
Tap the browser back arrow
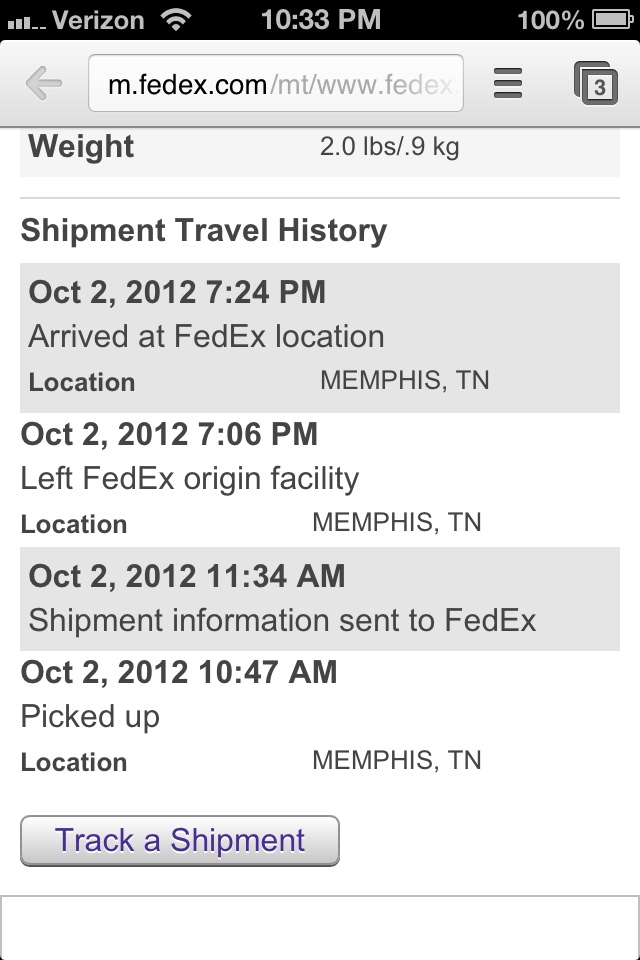point(44,83)
